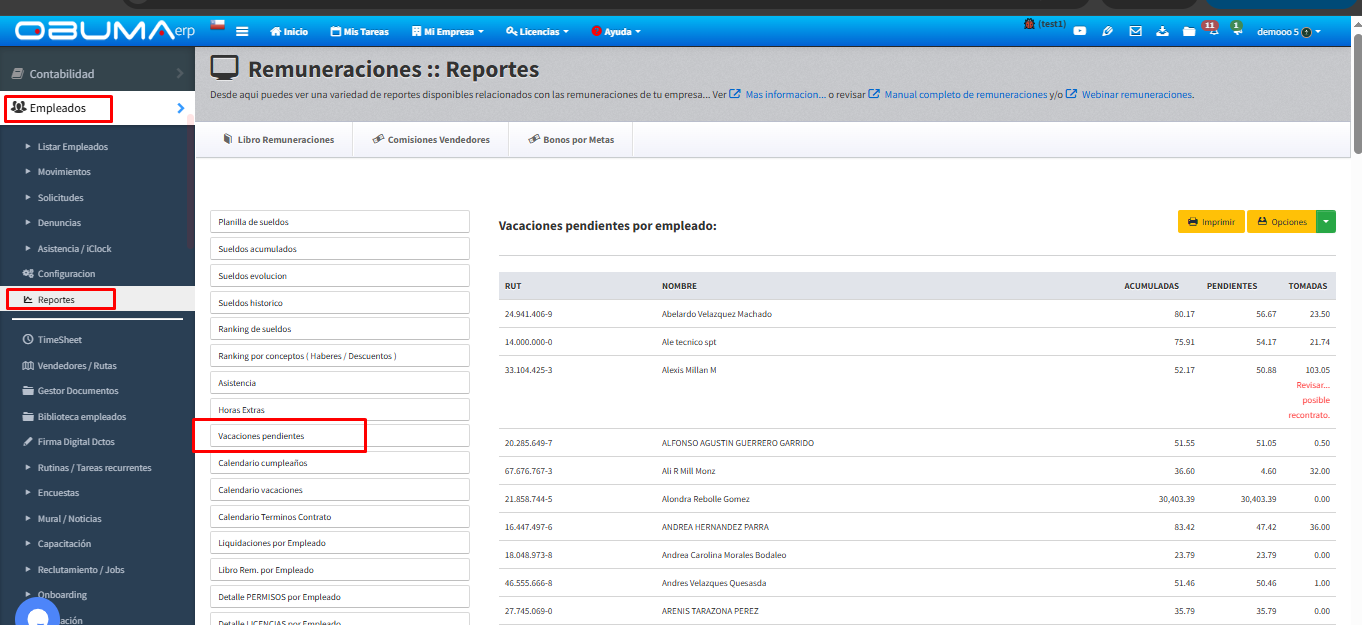Open Onboarding in sidebar
This screenshot has height=625, width=1362.
point(62,595)
